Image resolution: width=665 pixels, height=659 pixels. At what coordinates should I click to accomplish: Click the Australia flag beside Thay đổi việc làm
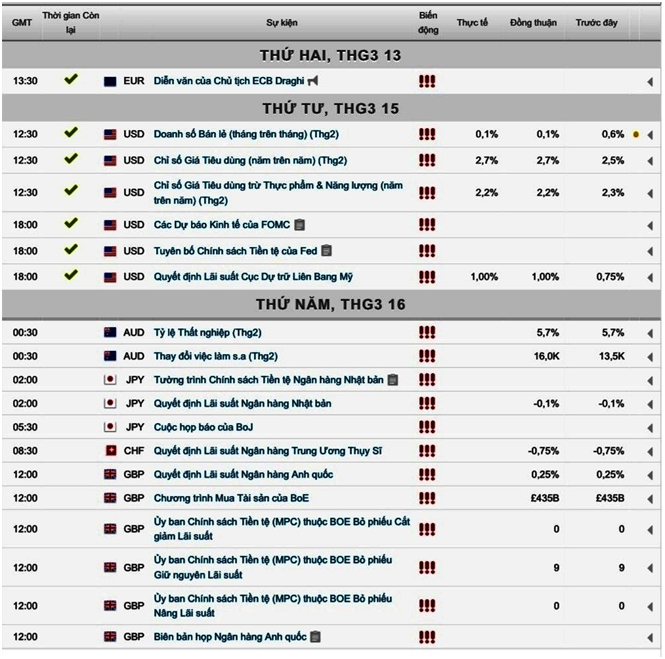110,356
